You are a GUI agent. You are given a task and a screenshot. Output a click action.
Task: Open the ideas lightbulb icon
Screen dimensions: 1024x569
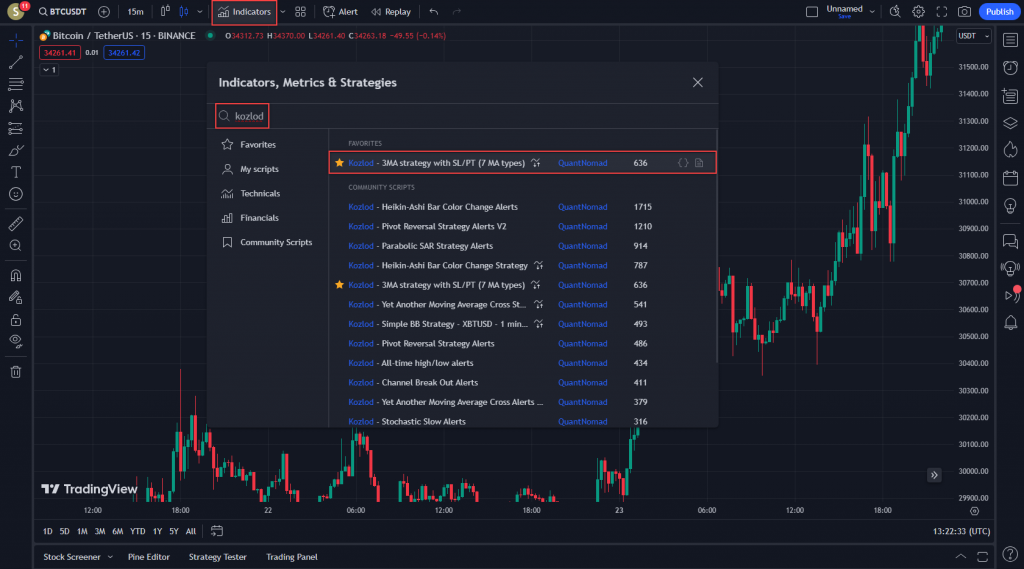pos(1010,206)
